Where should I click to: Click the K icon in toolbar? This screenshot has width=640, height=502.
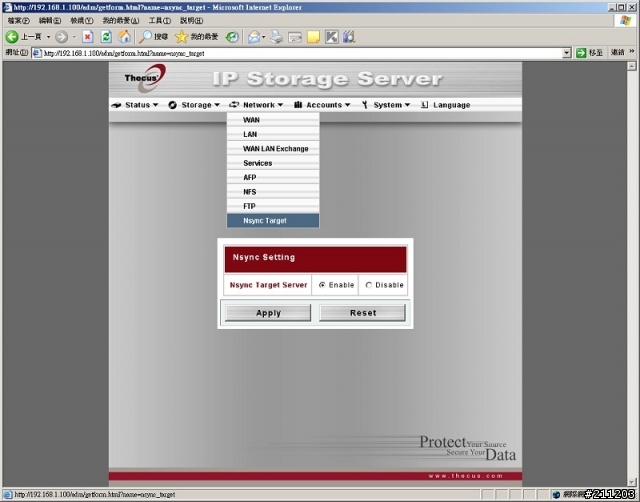pyautogui.click(x=331, y=37)
